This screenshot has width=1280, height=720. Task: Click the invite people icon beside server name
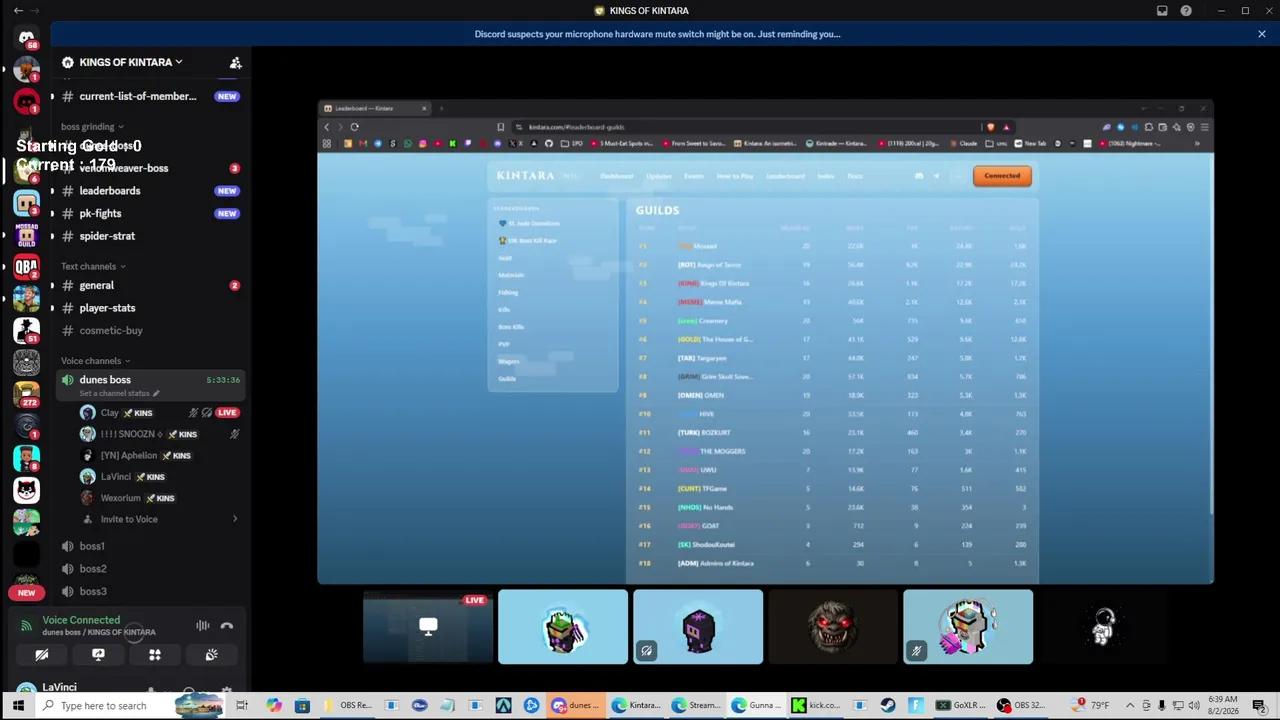(235, 62)
